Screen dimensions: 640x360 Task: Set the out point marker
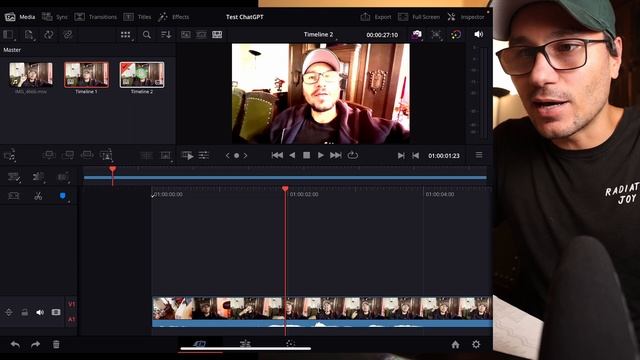tap(416, 156)
